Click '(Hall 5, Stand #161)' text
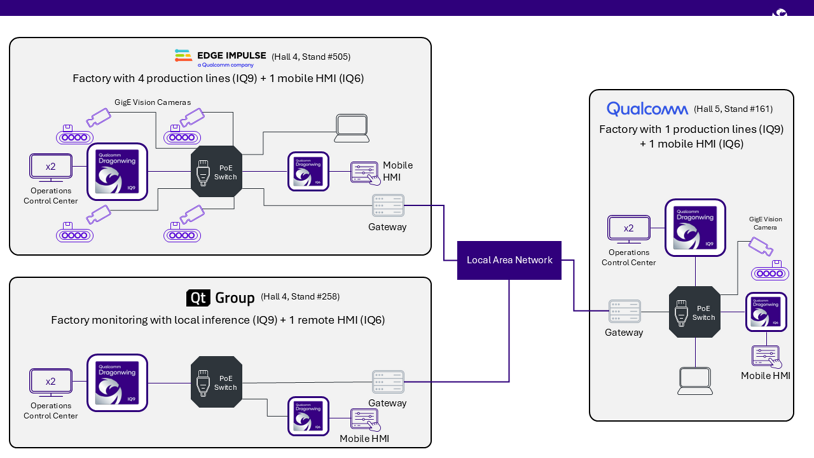Screen dimensions: 814x458 click(x=733, y=109)
